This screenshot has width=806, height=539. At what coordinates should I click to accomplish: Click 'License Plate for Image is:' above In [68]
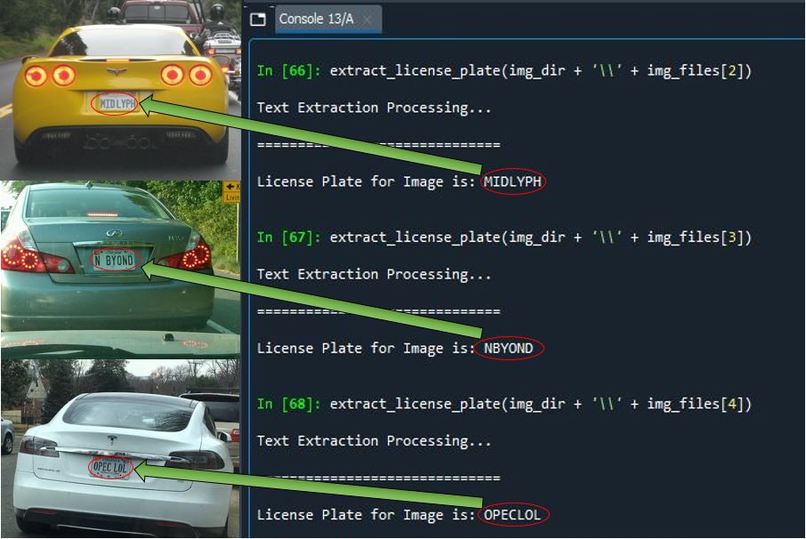click(x=366, y=348)
